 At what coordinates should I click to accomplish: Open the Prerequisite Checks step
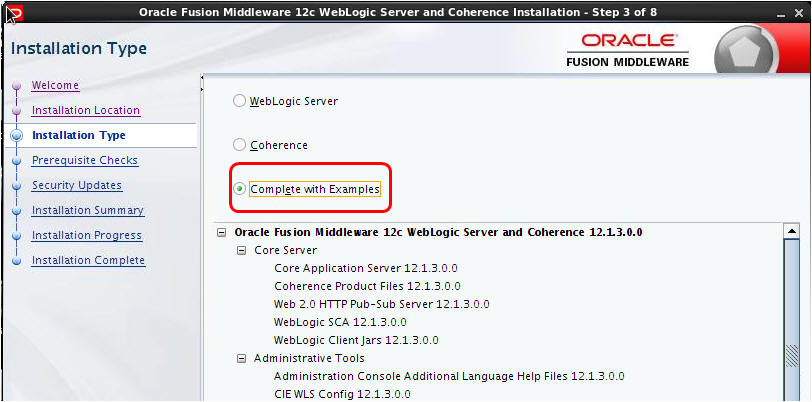(x=85, y=160)
